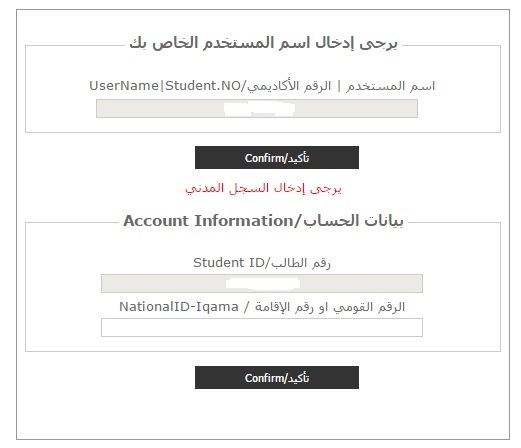Click the "NationalID-Iqama" English label

pos(179,307)
